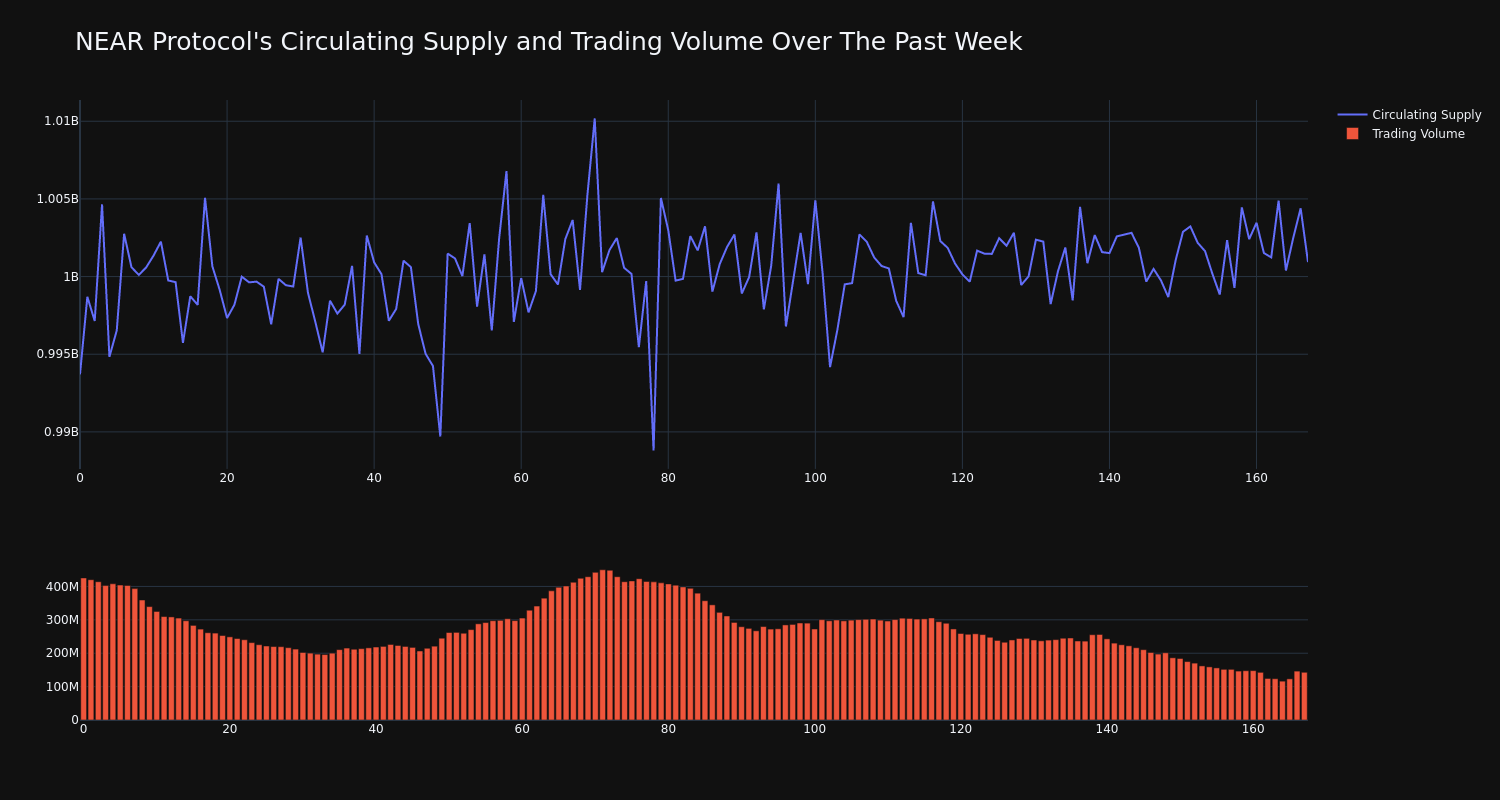This screenshot has height=800, width=1500.
Task: Click the 140 tick on supply chart x-axis
Action: click(1109, 478)
